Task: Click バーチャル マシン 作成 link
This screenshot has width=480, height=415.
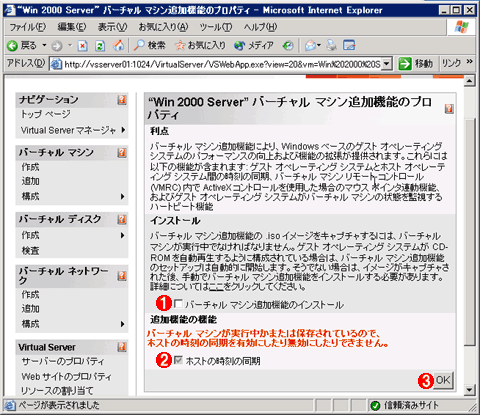Action: [x=30, y=167]
